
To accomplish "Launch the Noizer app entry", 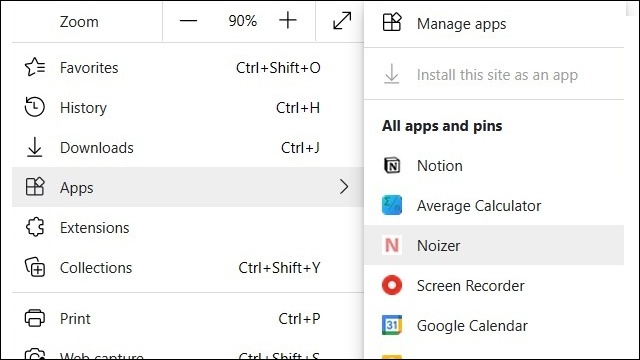I will tap(494, 245).
